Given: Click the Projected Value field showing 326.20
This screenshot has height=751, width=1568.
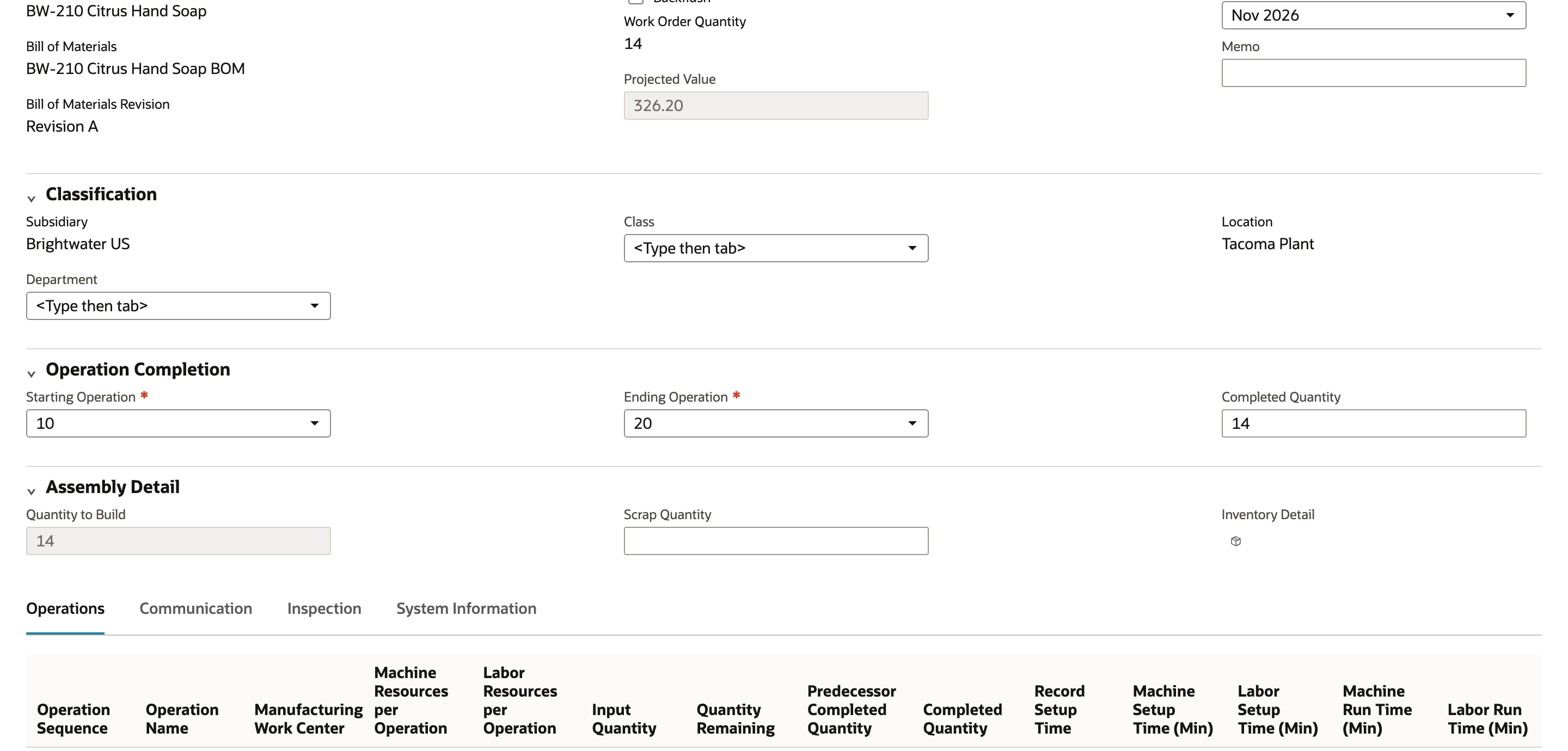Looking at the screenshot, I should click(775, 105).
